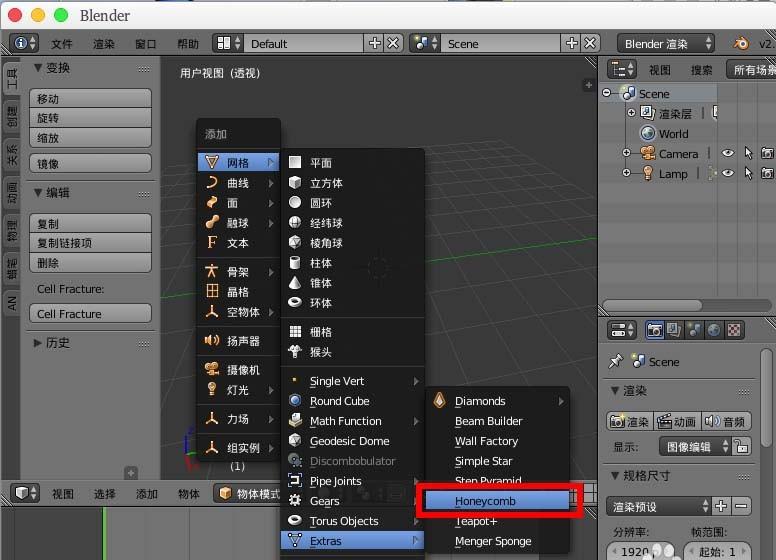Viewport: 776px width, 560px height.
Task: Open the Torus Objects submenu
Action: coord(353,521)
